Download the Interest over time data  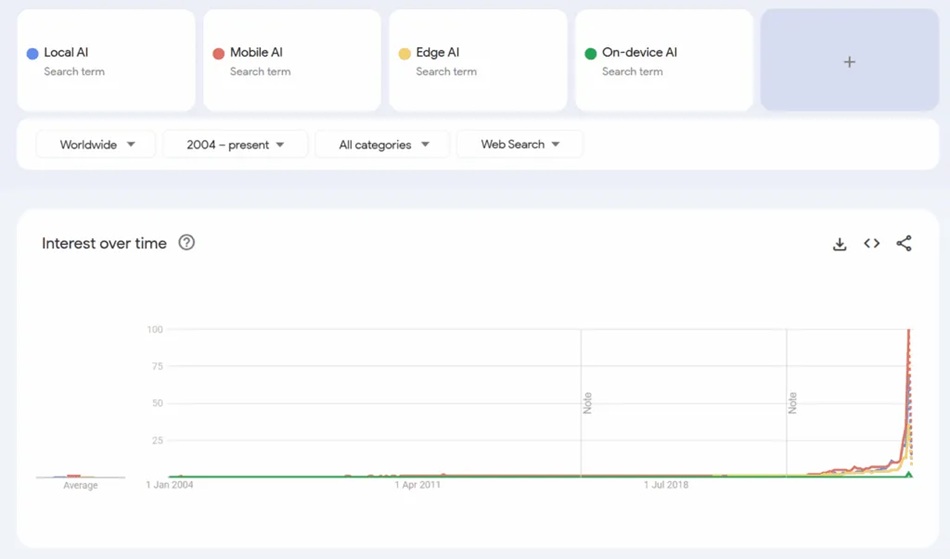click(839, 244)
